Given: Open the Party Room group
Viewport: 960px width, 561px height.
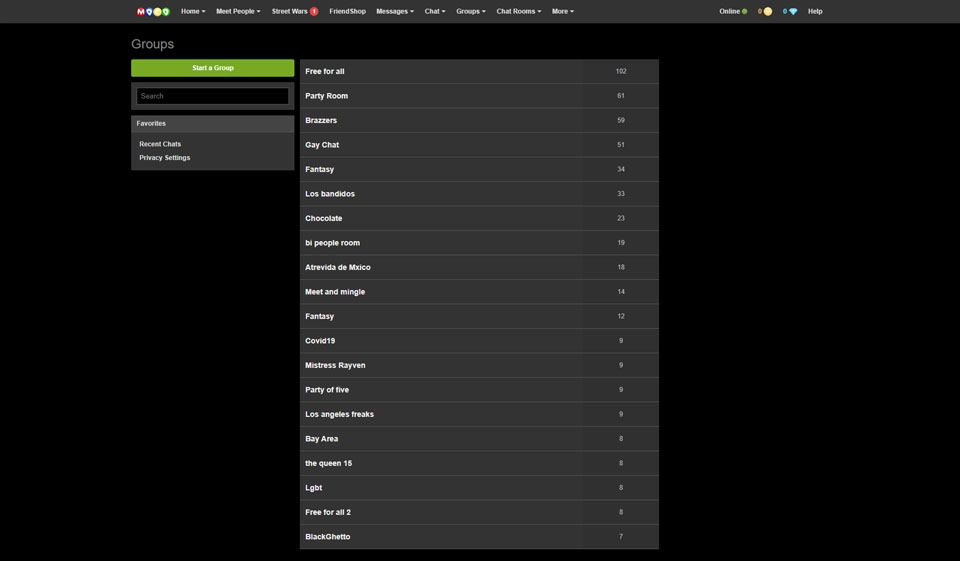Looking at the screenshot, I should click(x=327, y=96).
